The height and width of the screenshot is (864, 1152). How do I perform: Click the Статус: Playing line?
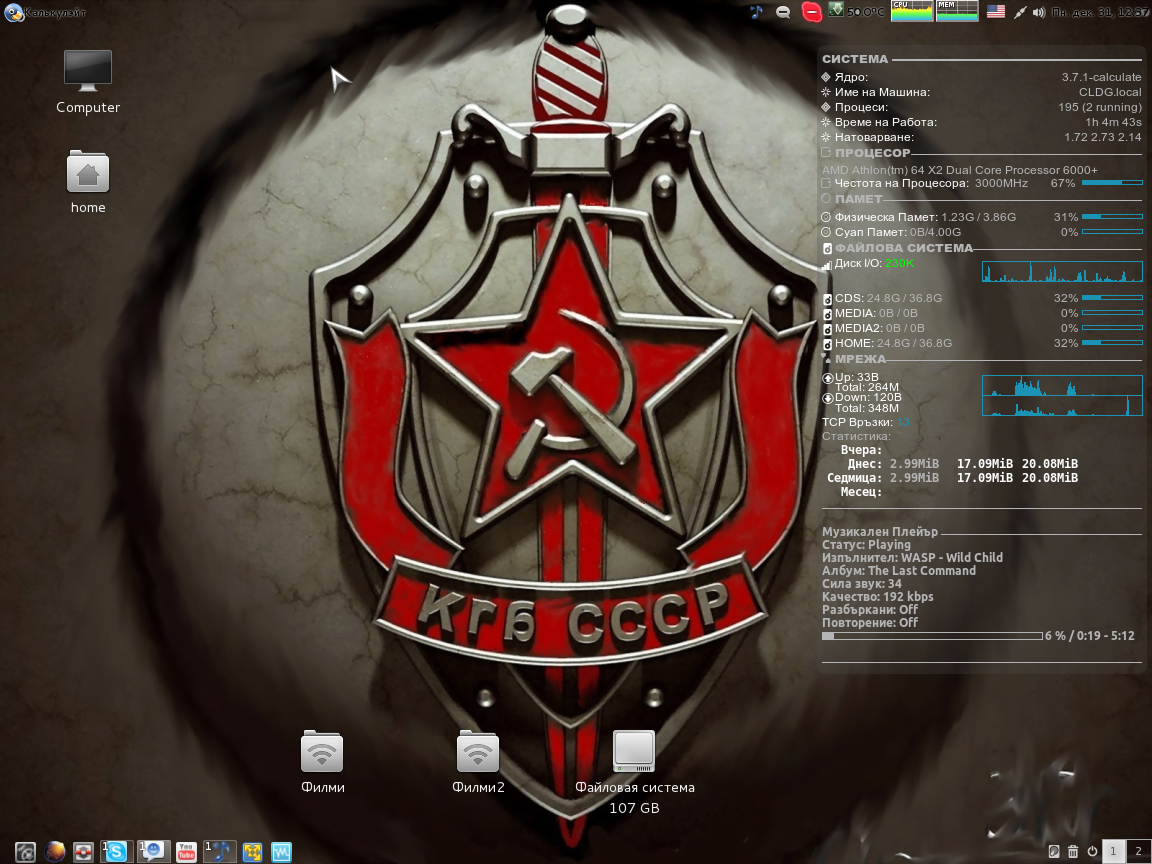[x=866, y=544]
